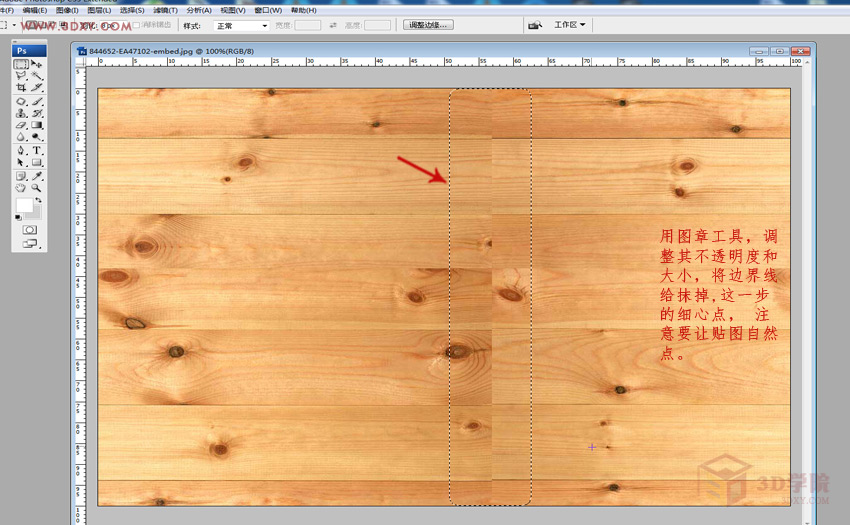Image resolution: width=850 pixels, height=525 pixels.
Task: Click the height input field
Action: tap(377, 25)
